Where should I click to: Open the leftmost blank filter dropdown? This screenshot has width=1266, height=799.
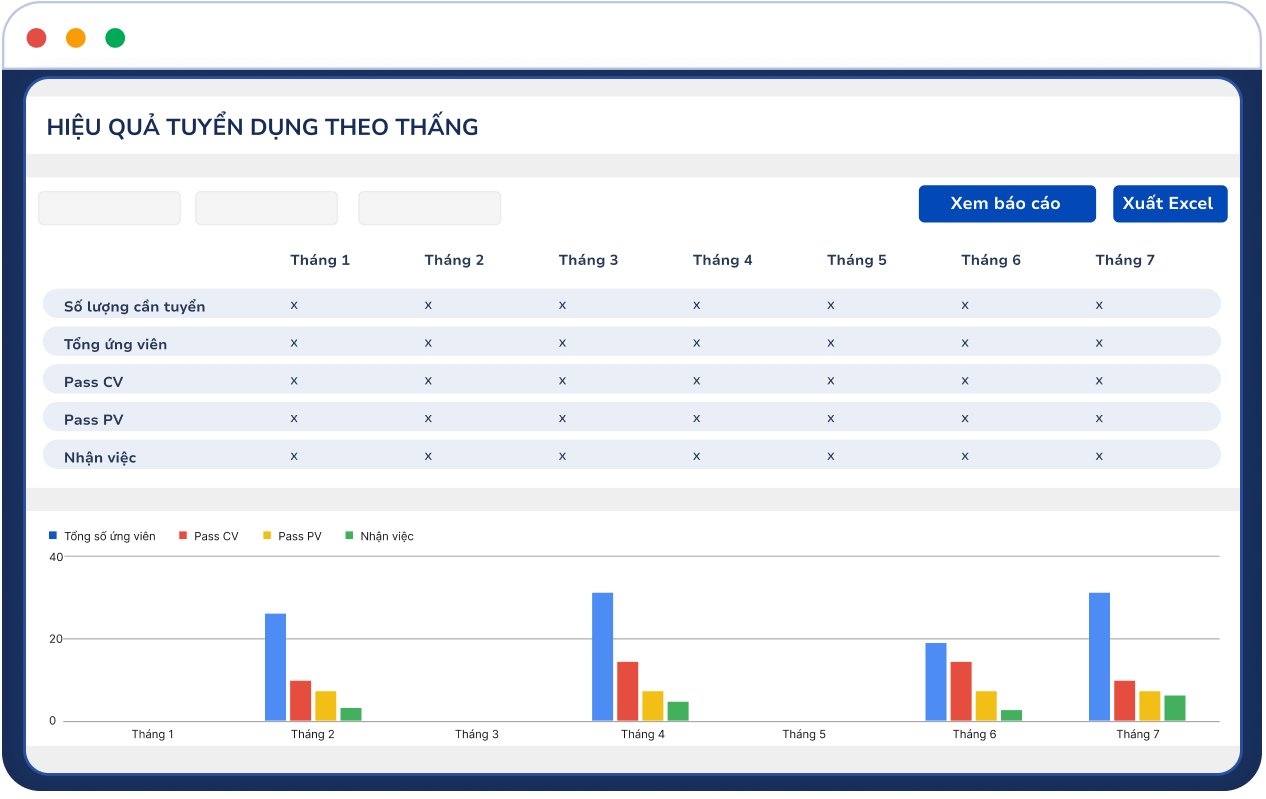click(x=109, y=208)
